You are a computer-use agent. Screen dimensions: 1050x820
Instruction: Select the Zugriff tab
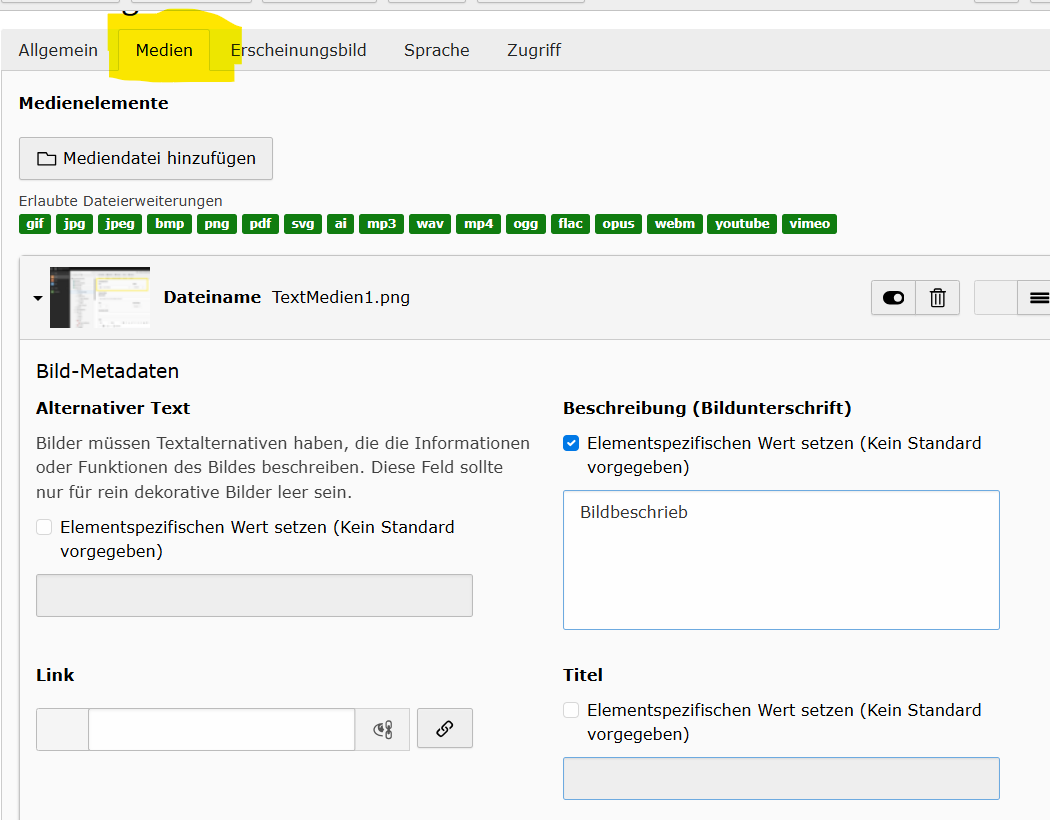tap(534, 50)
